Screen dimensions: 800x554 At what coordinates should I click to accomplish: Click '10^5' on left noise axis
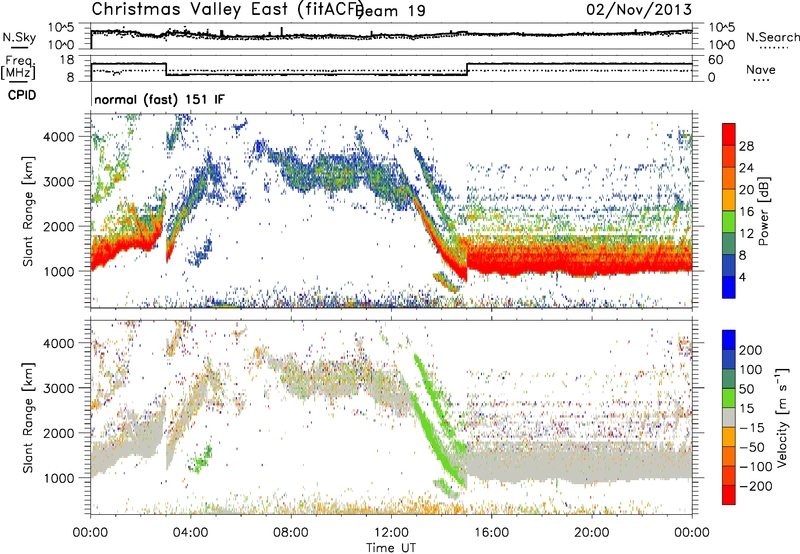61,27
